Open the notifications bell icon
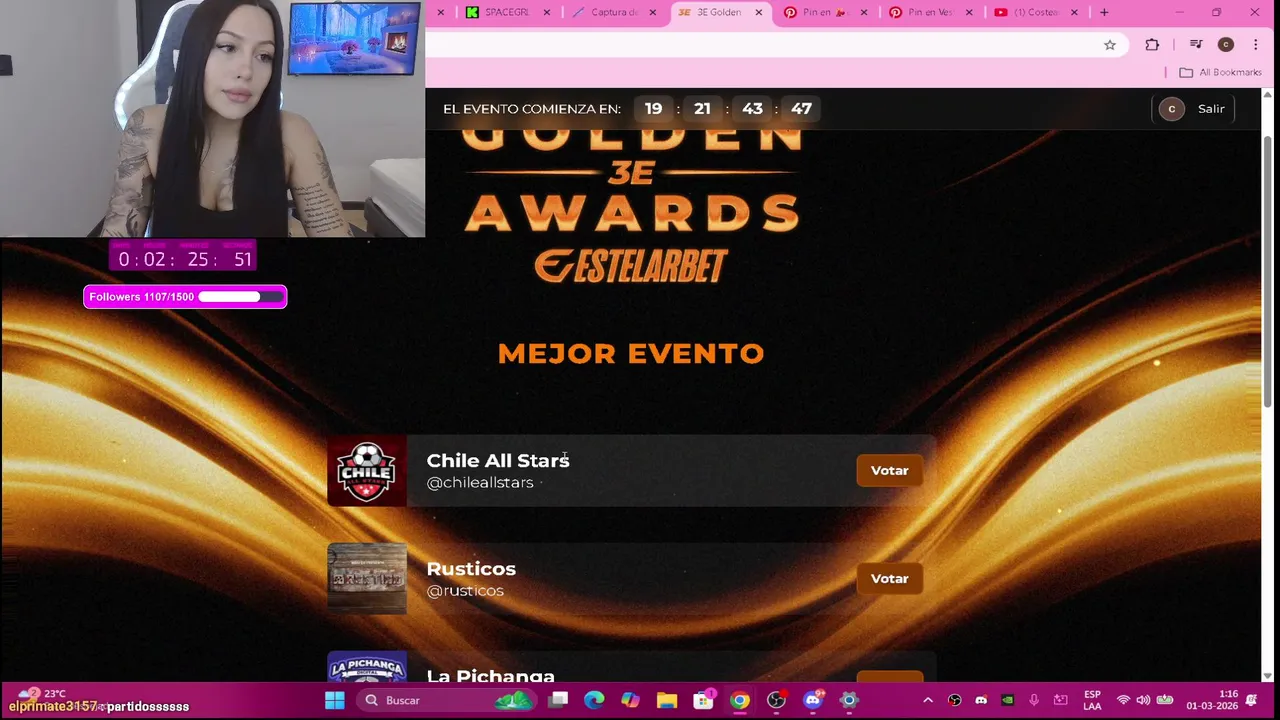This screenshot has width=1280, height=720. 1252,700
